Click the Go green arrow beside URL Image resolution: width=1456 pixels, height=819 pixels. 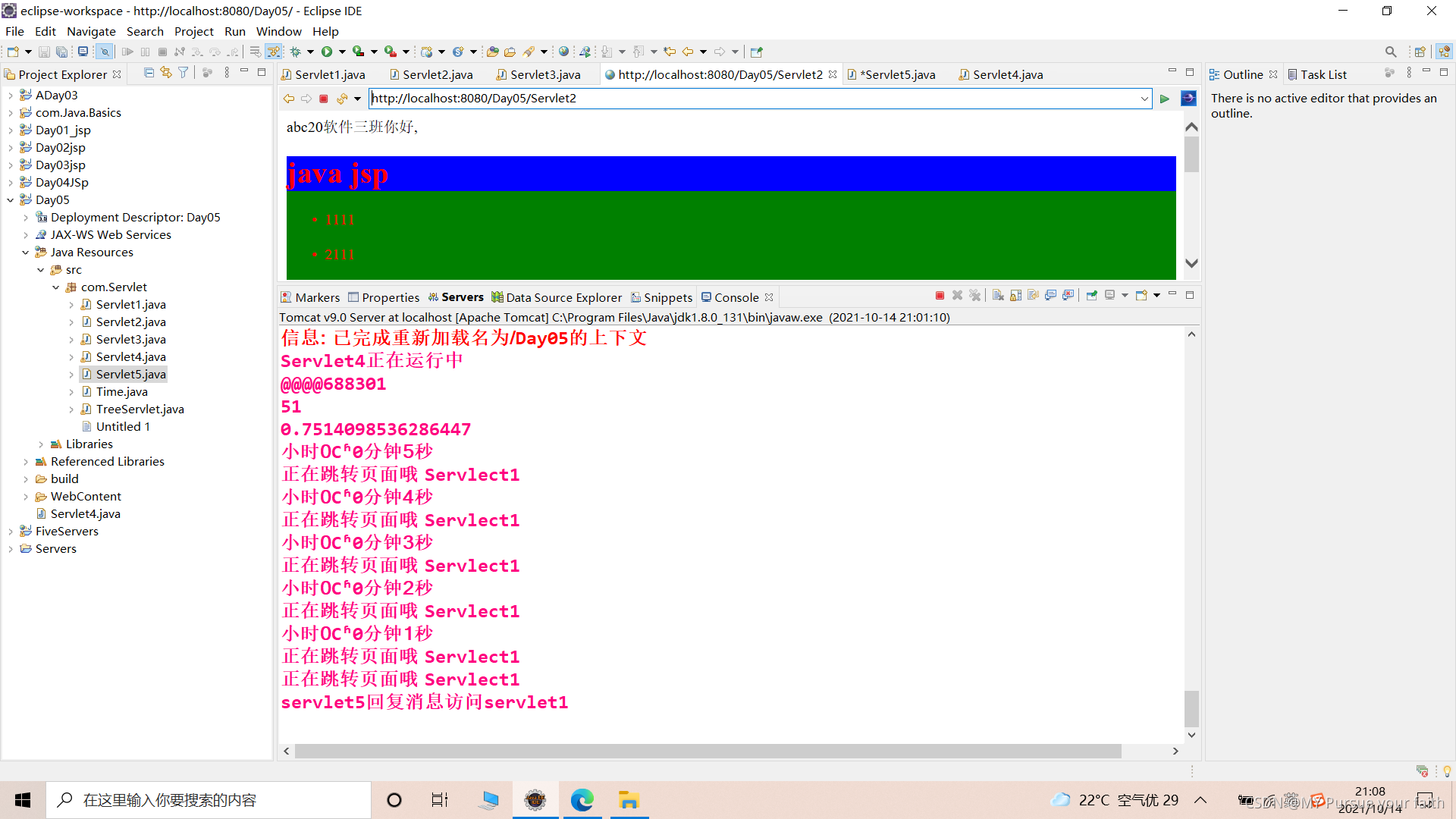point(1165,99)
